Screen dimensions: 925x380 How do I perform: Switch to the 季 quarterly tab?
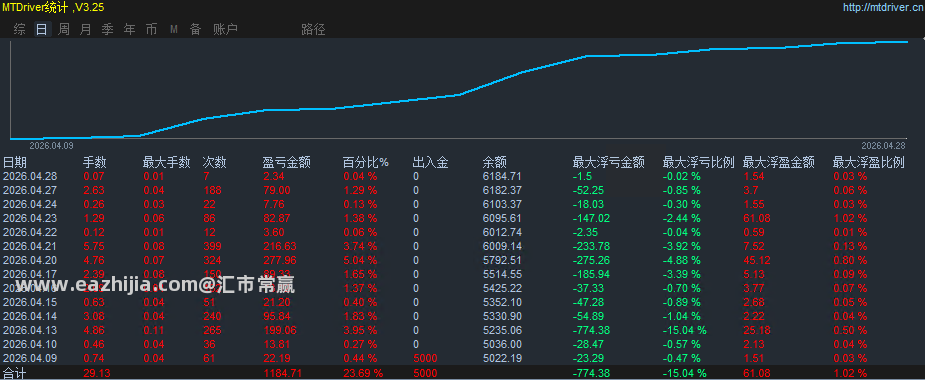[x=107, y=30]
